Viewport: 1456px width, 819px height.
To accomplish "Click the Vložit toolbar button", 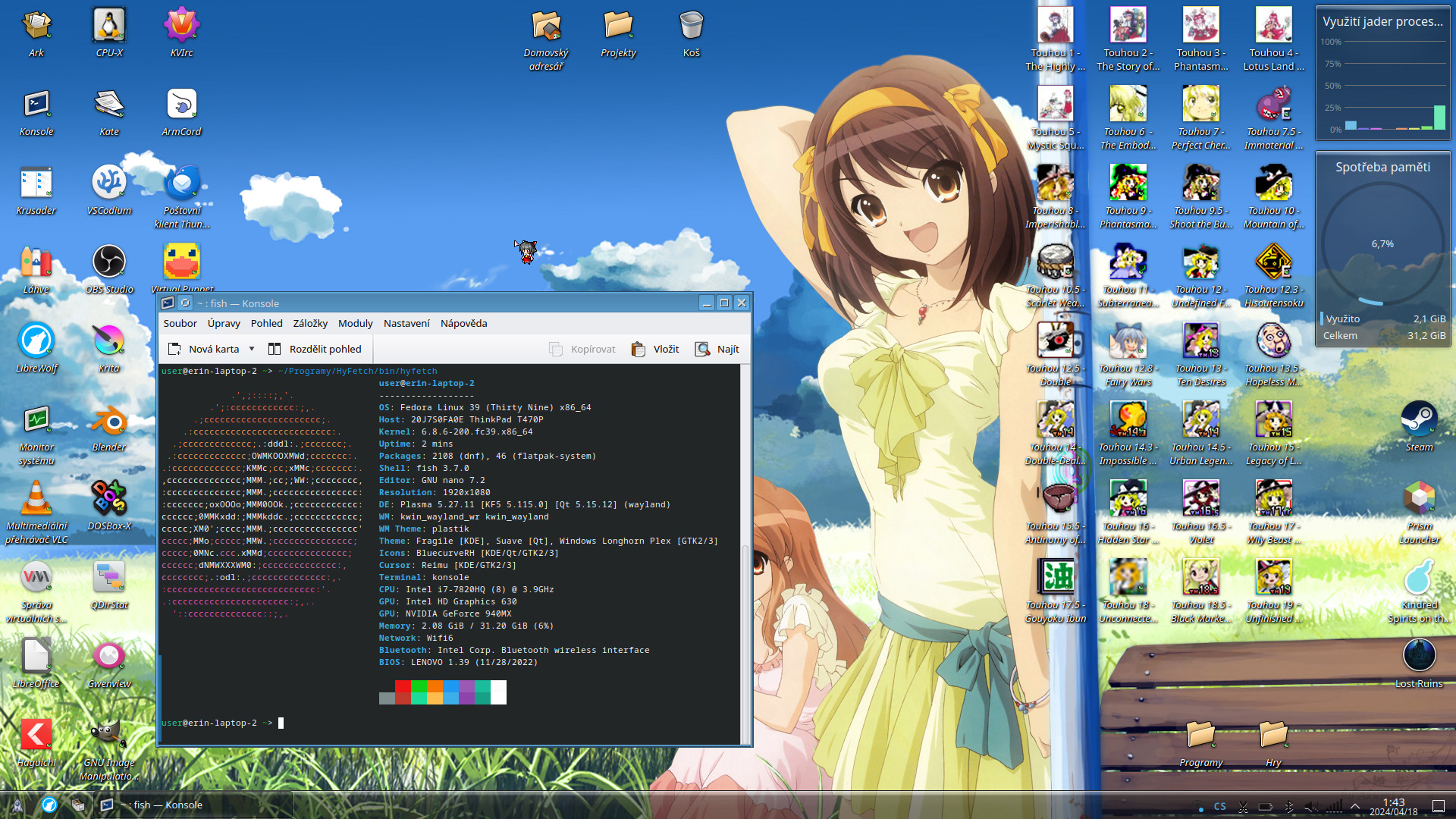I will coord(656,349).
